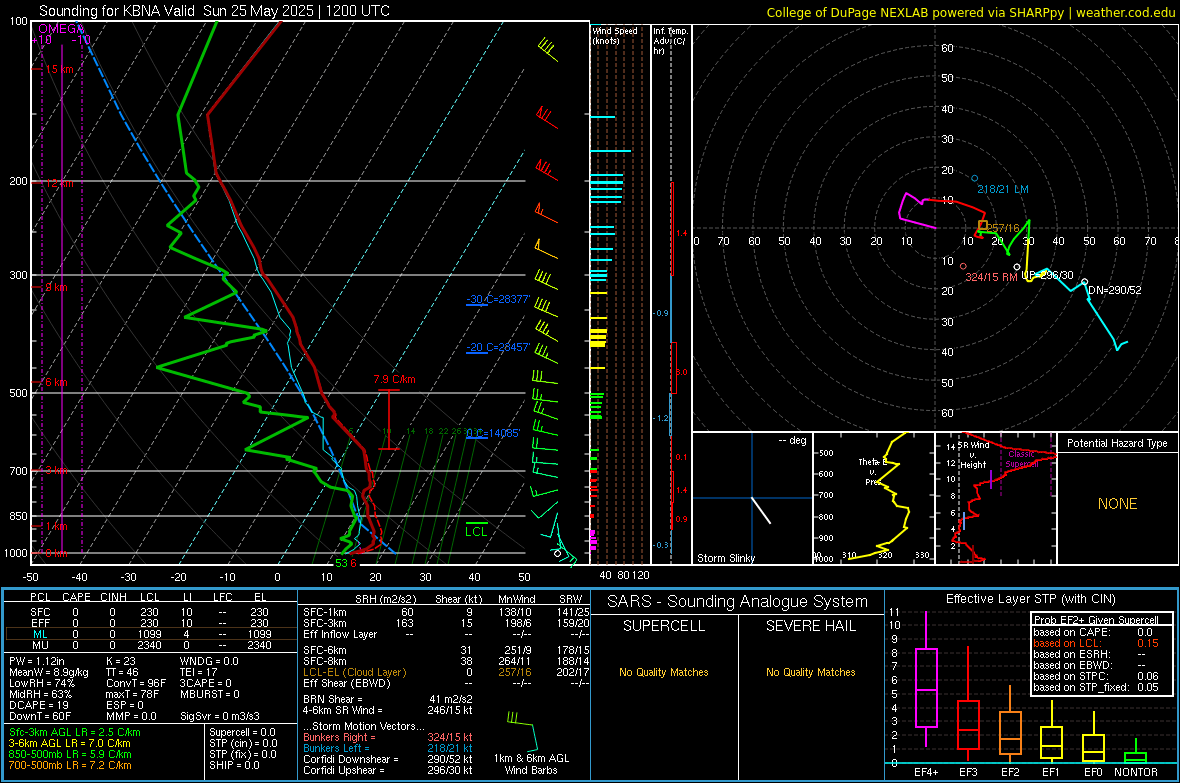This screenshot has width=1180, height=783.
Task: Click the WNDG = 0.0 value
Action: 209,661
